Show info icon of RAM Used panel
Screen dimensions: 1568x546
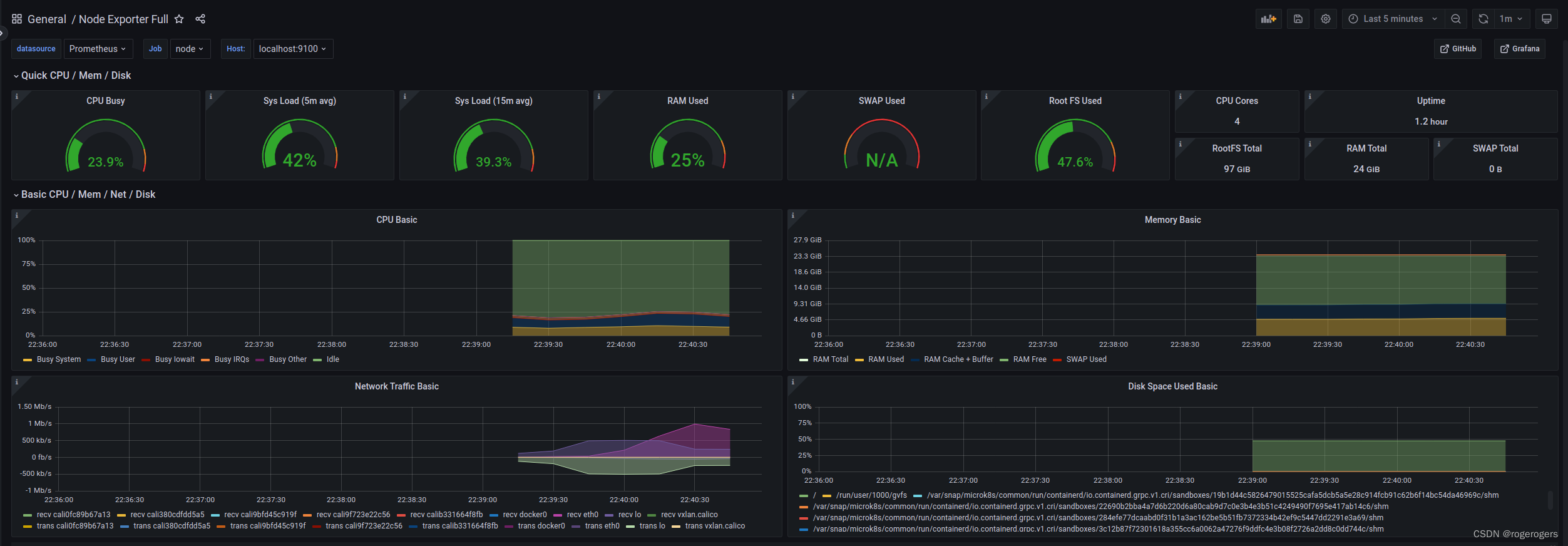click(599, 96)
